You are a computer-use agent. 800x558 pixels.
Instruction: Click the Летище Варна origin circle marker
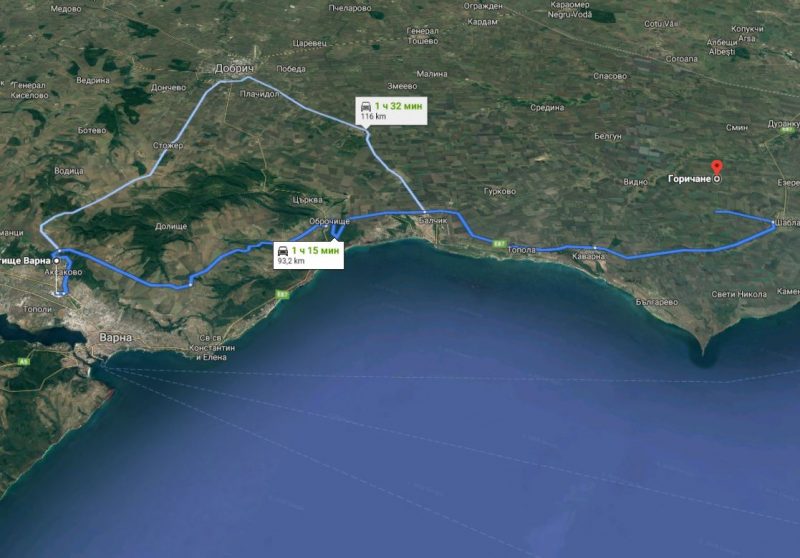(x=56, y=261)
